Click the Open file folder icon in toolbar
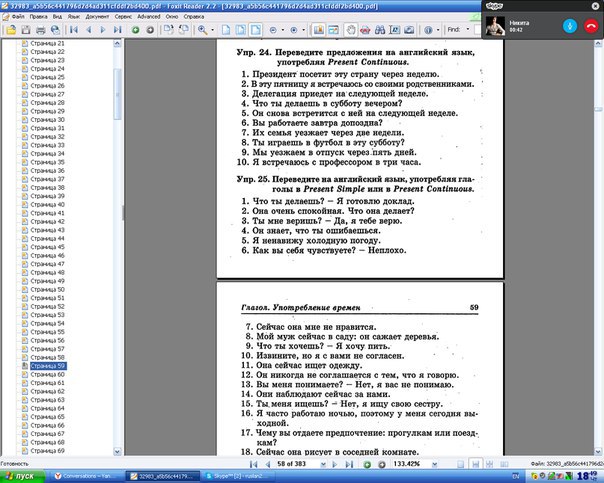This screenshot has height=483, width=604. (x=10, y=30)
